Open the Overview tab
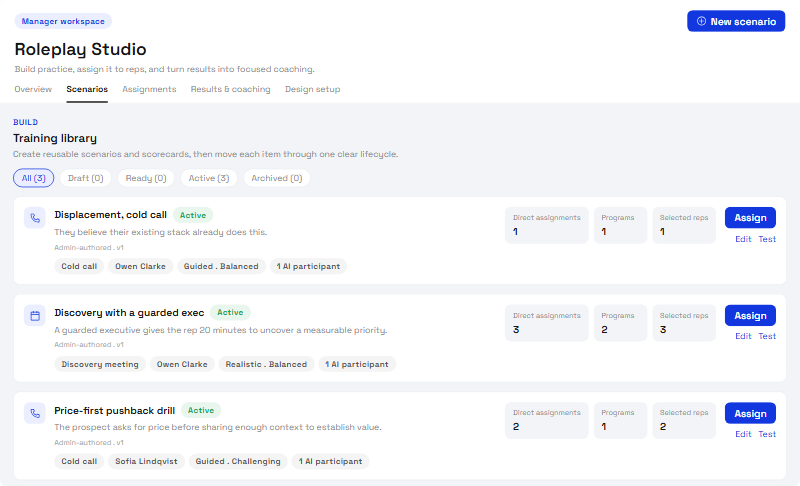The height and width of the screenshot is (486, 800). (x=33, y=89)
